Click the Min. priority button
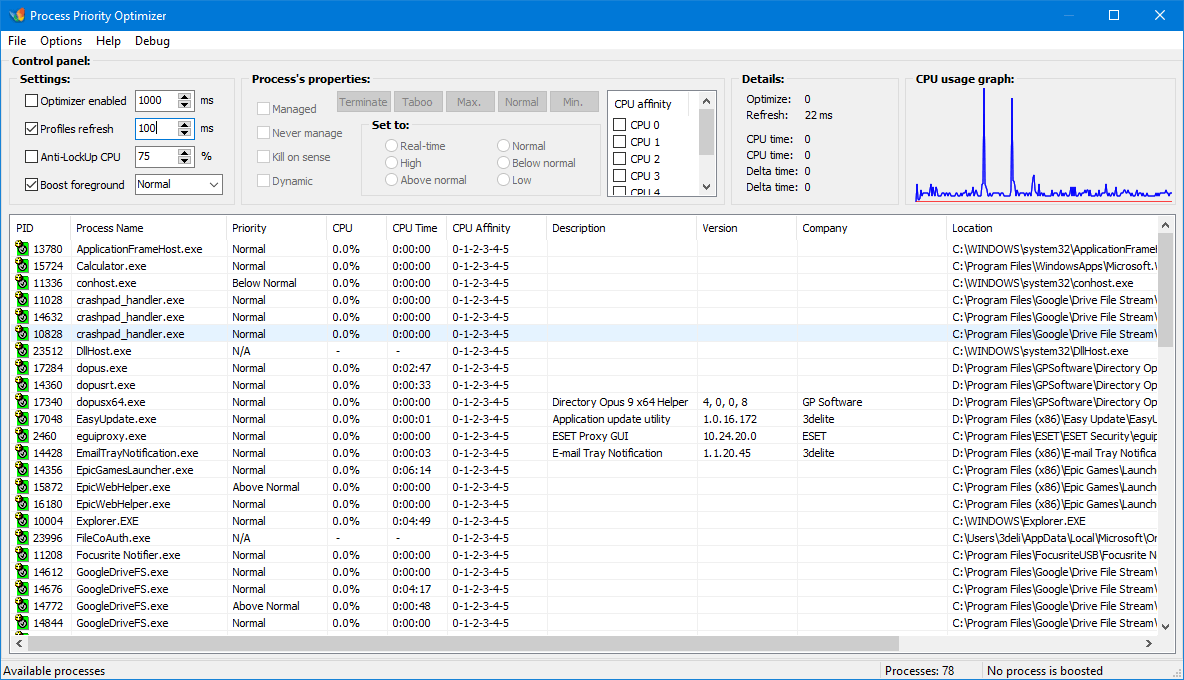The height and width of the screenshot is (680, 1184). 573,102
